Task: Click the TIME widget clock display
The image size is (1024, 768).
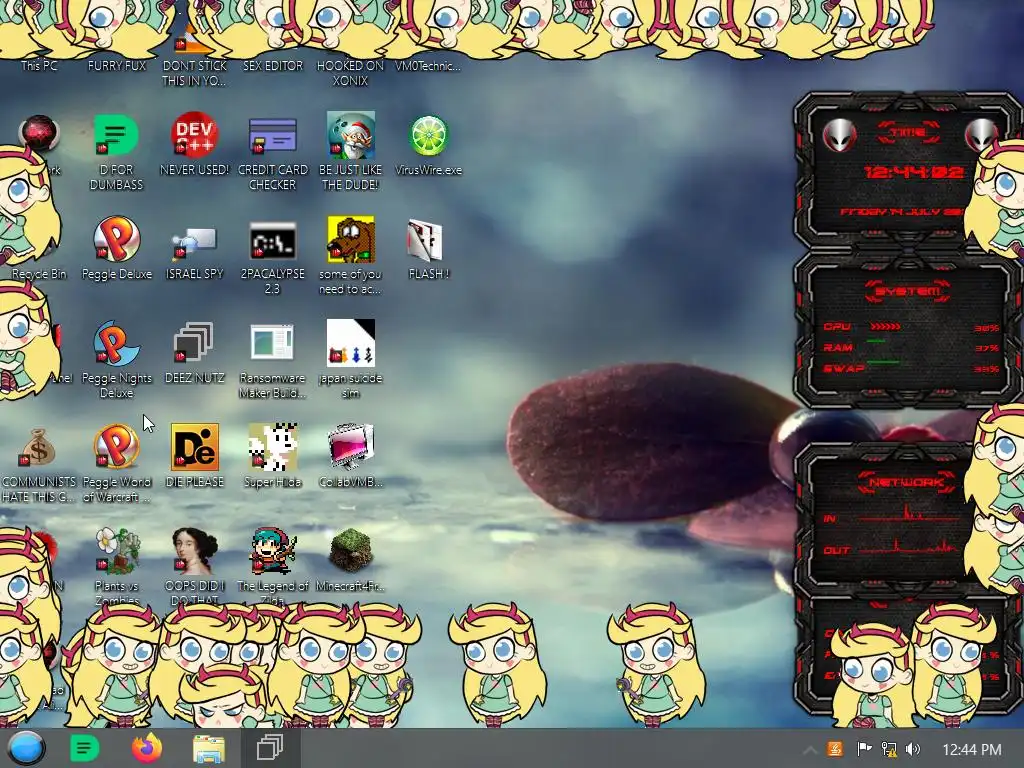Action: 913,172
